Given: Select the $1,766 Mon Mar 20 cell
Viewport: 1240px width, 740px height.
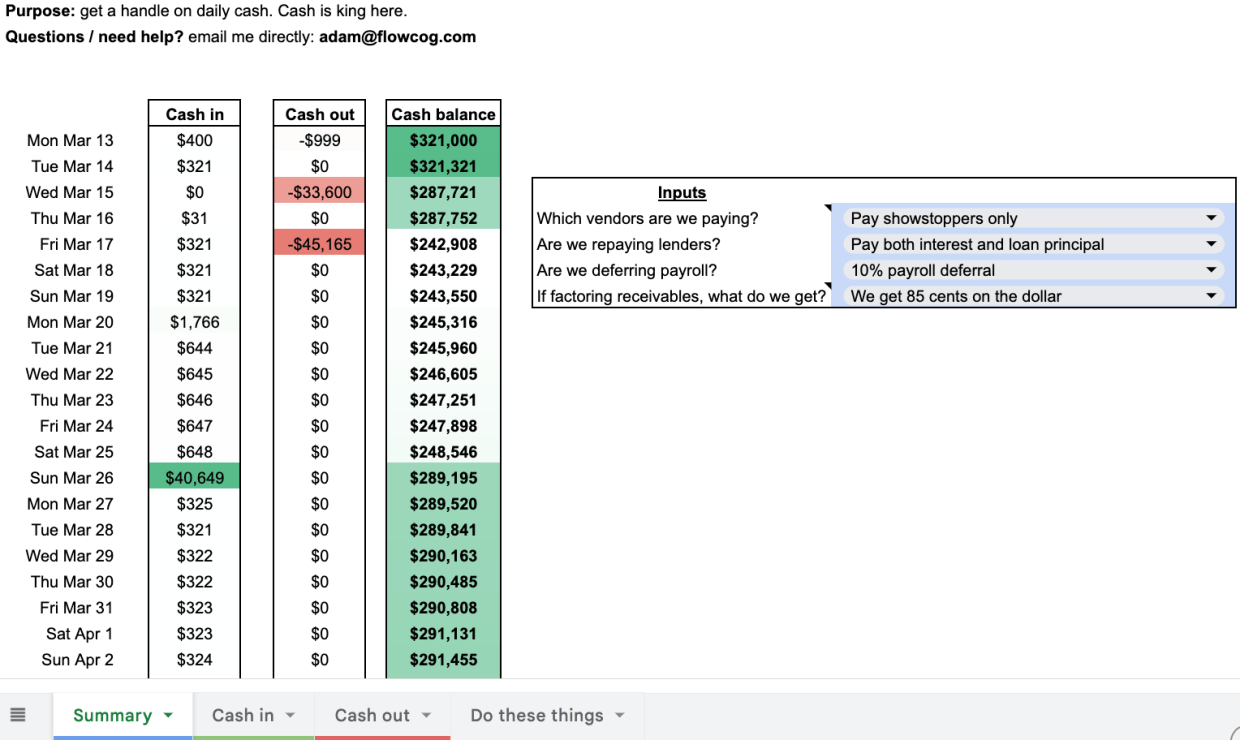Looking at the screenshot, I should pos(193,322).
